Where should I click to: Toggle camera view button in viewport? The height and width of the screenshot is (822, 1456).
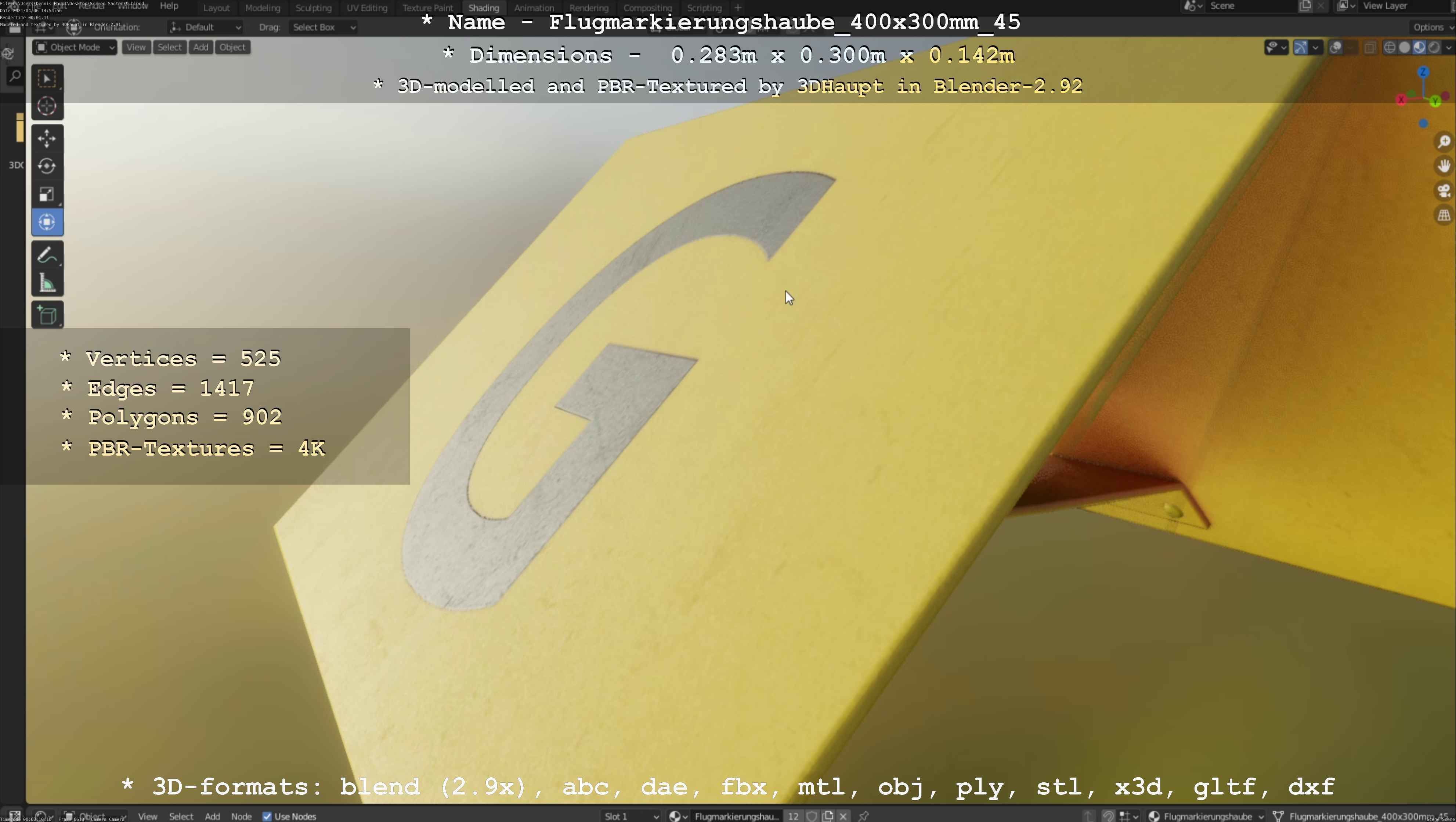point(1444,191)
